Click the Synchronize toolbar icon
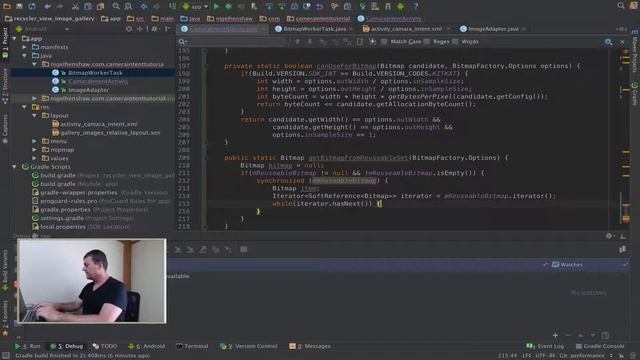 click(x=32, y=6)
